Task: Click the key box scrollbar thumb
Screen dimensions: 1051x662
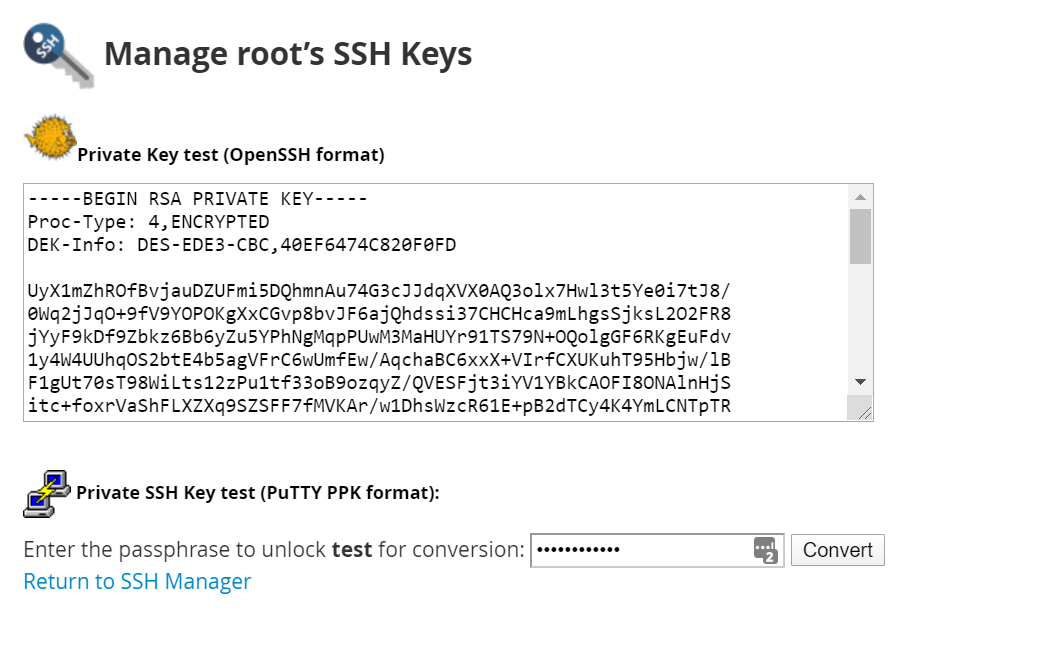Action: coord(861,237)
